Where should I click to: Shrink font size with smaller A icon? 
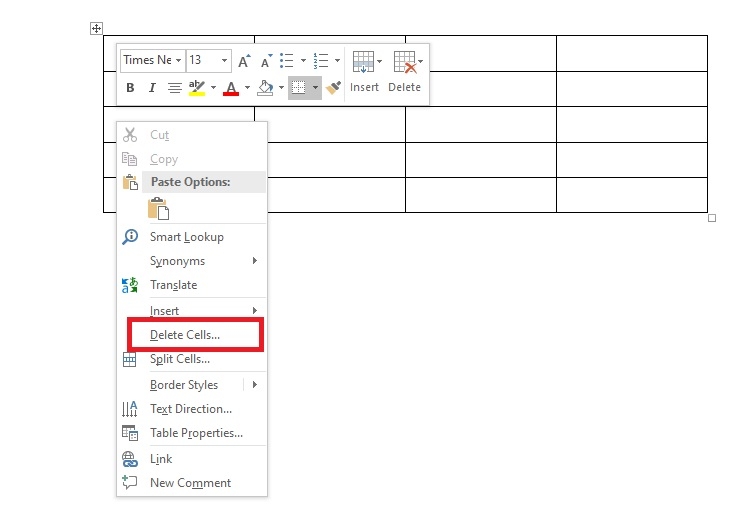(266, 61)
